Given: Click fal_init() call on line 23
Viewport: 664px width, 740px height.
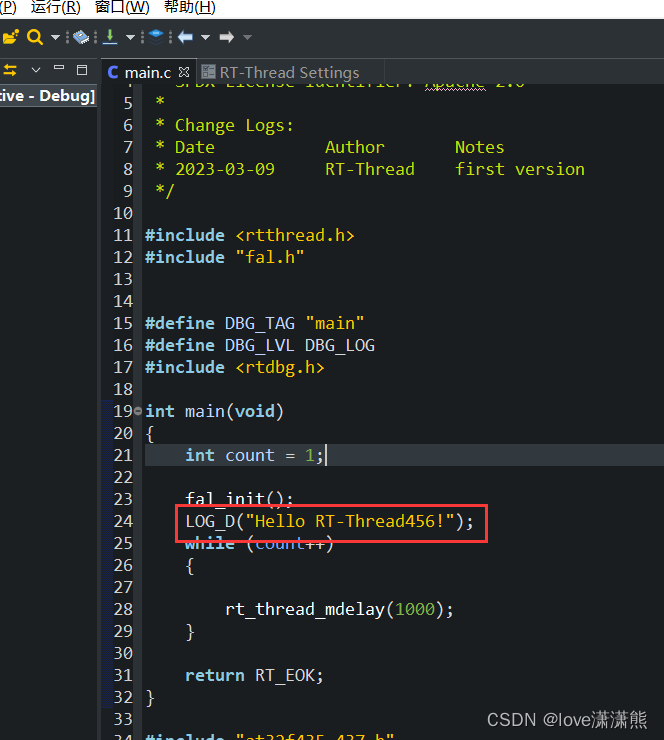Looking at the screenshot, I should point(239,497).
